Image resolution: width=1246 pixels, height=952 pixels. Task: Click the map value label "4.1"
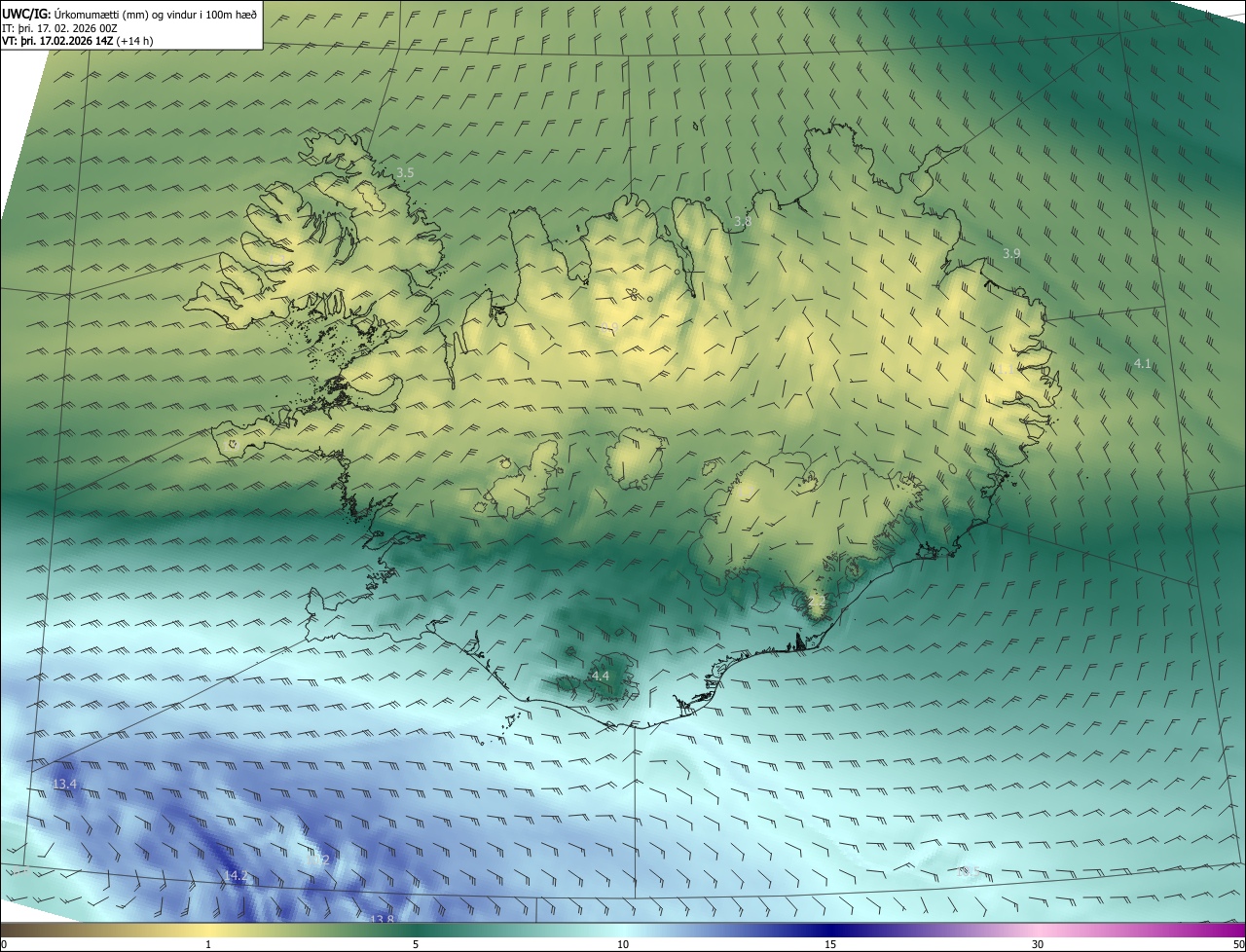click(x=1143, y=364)
